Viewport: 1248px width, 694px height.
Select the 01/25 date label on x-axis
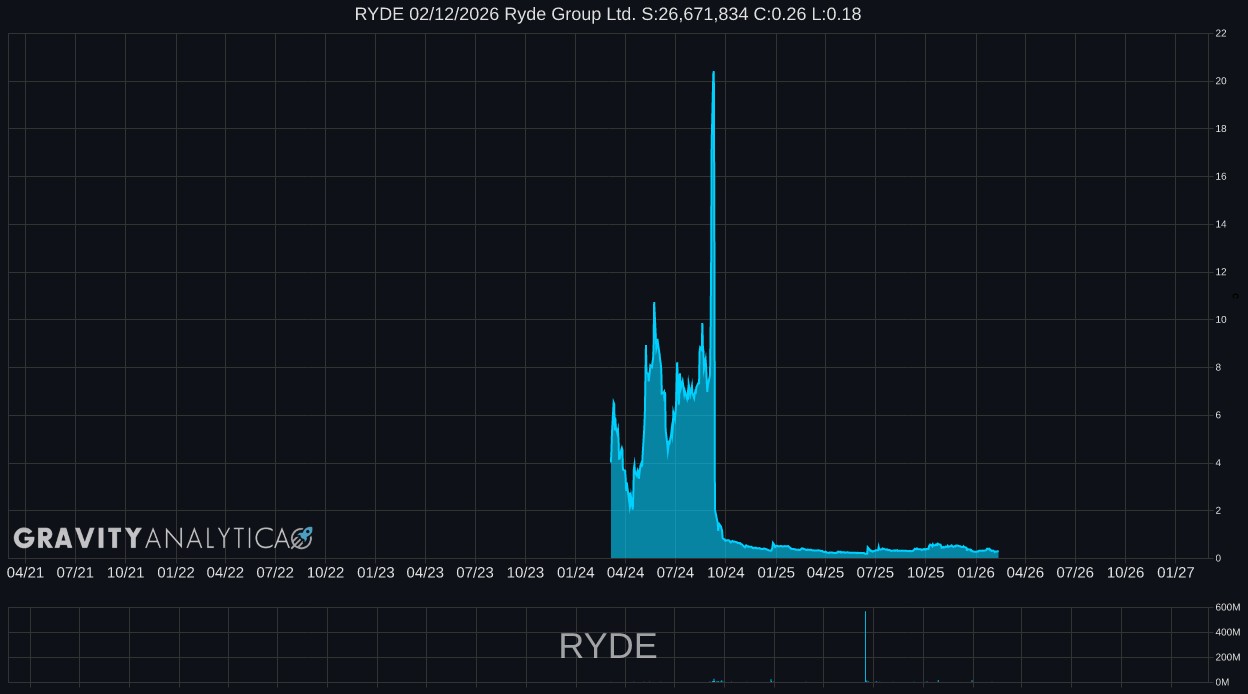(775, 573)
